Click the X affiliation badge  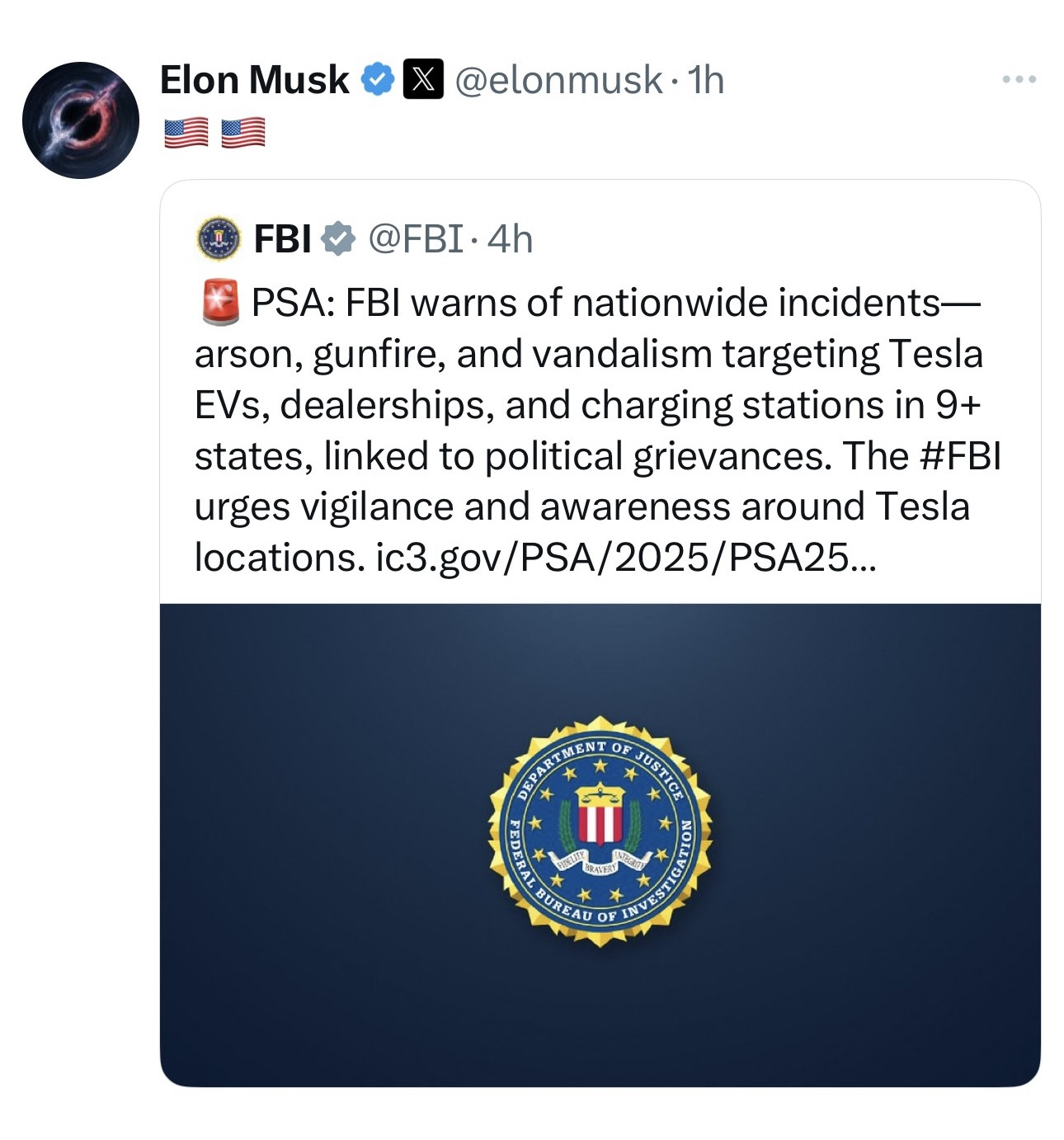(423, 80)
